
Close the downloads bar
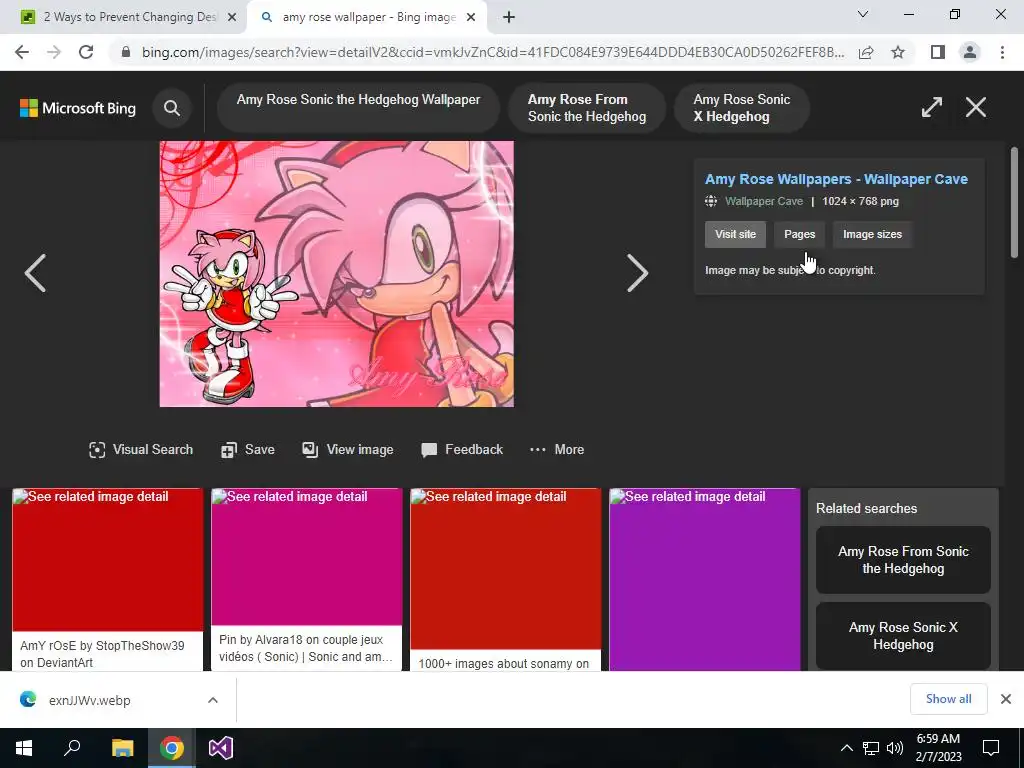pos(1006,699)
